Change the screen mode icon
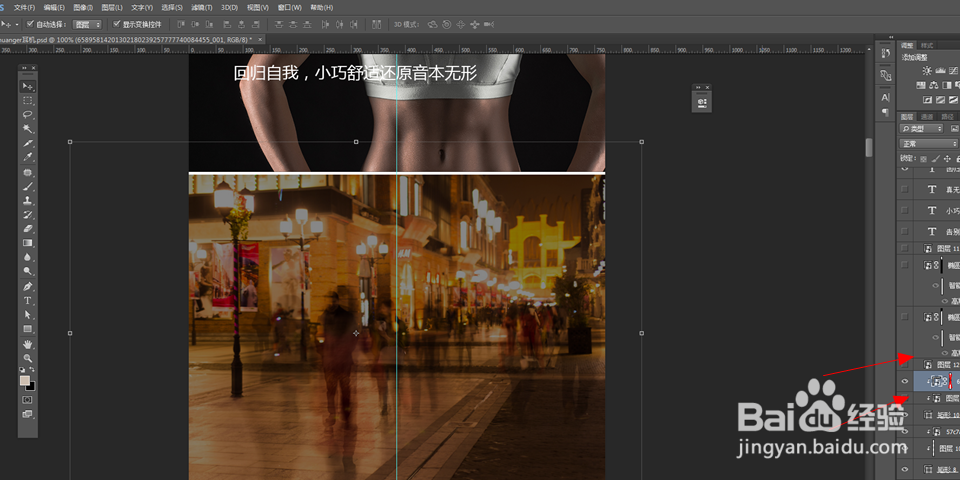 [28, 414]
